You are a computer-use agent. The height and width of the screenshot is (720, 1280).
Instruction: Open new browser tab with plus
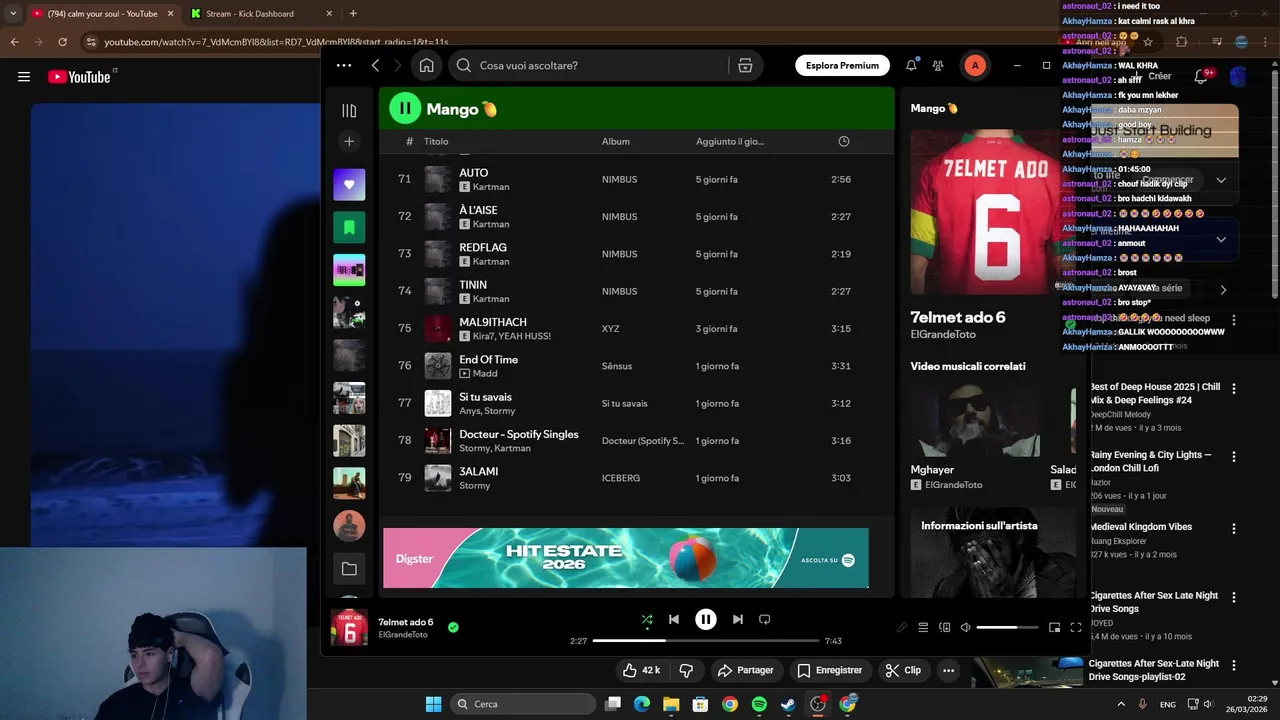(353, 14)
